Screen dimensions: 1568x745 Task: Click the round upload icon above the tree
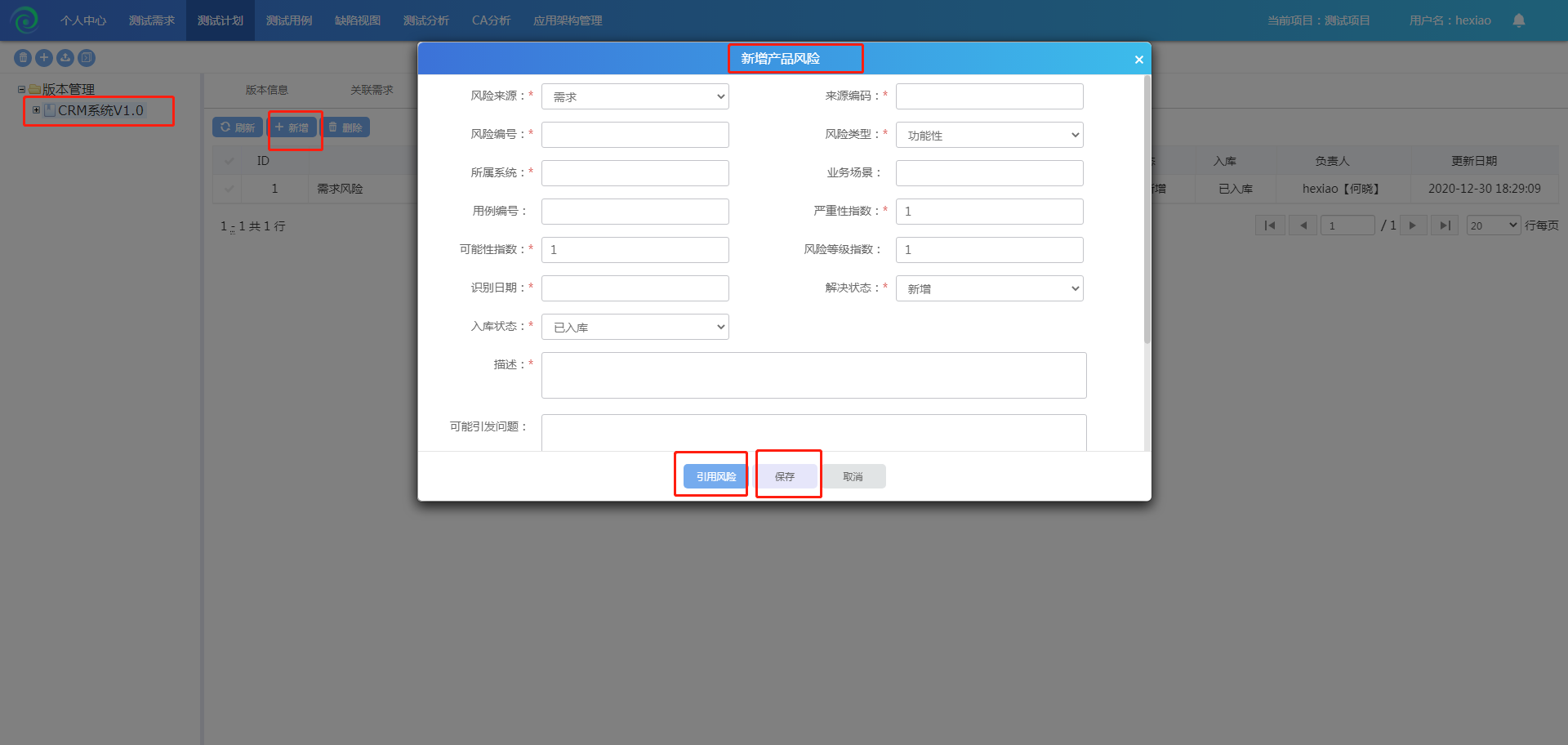pos(65,58)
